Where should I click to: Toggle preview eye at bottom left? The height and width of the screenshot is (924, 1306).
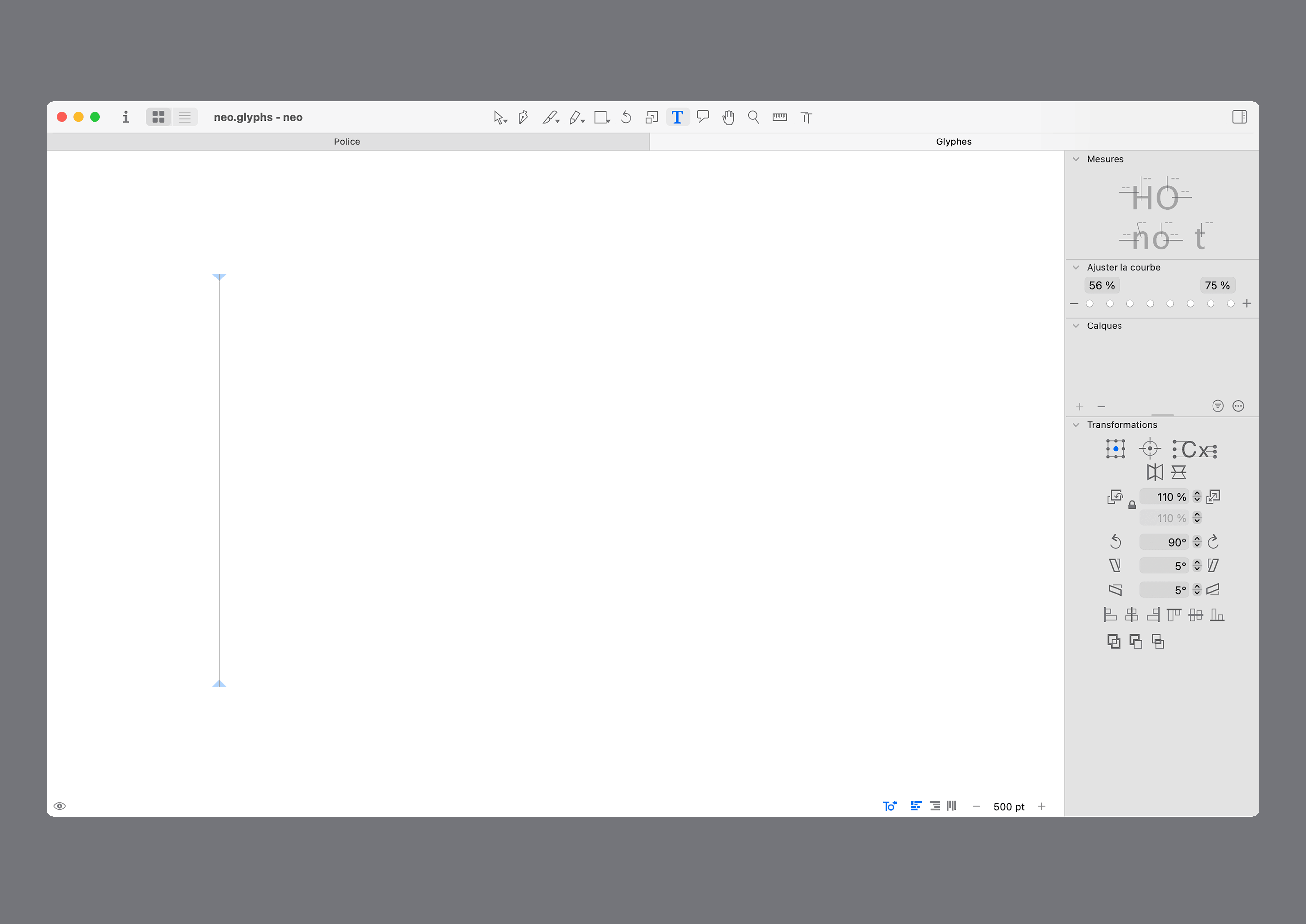click(x=60, y=806)
